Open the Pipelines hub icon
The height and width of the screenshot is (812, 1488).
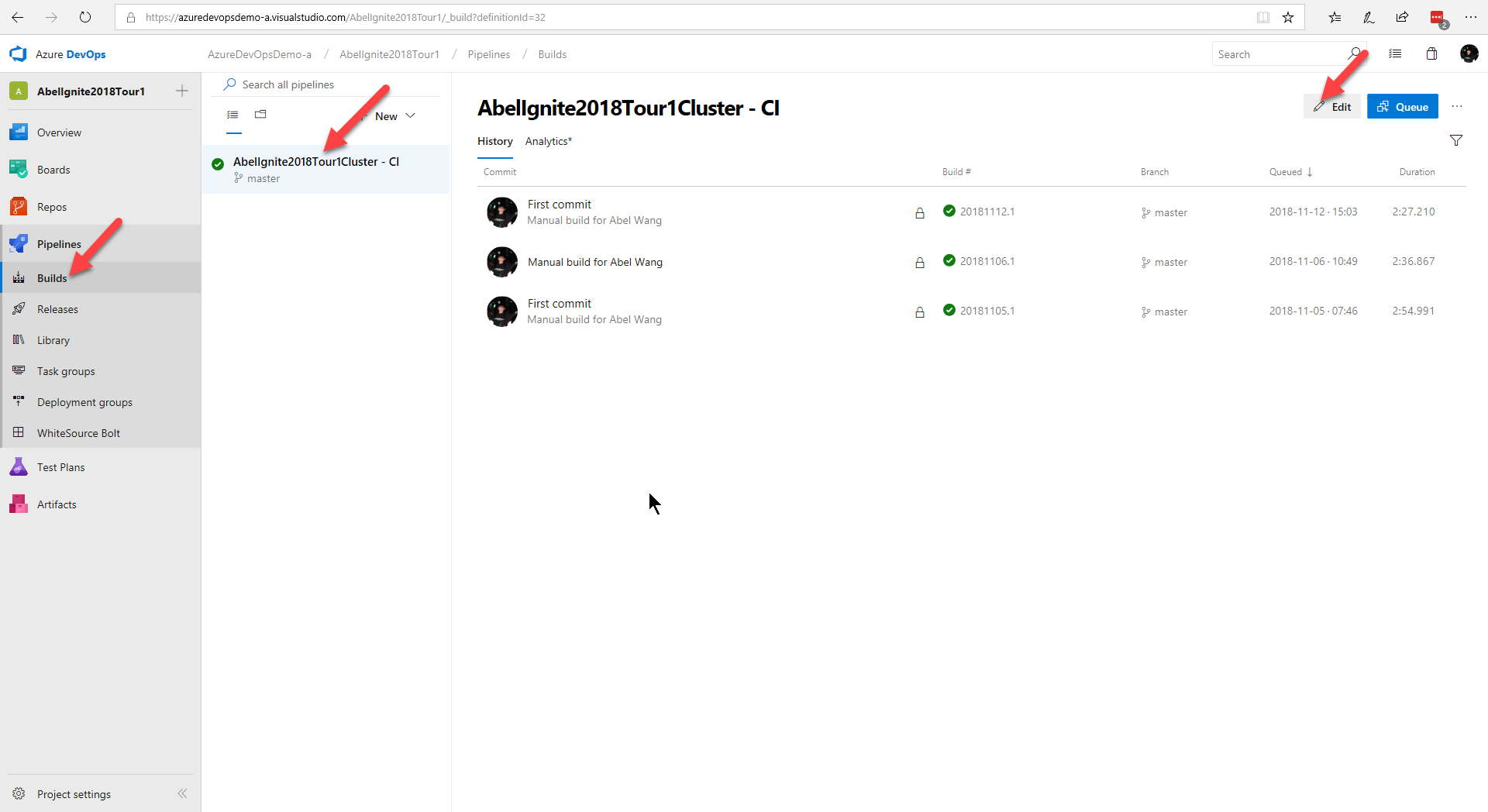[19, 244]
